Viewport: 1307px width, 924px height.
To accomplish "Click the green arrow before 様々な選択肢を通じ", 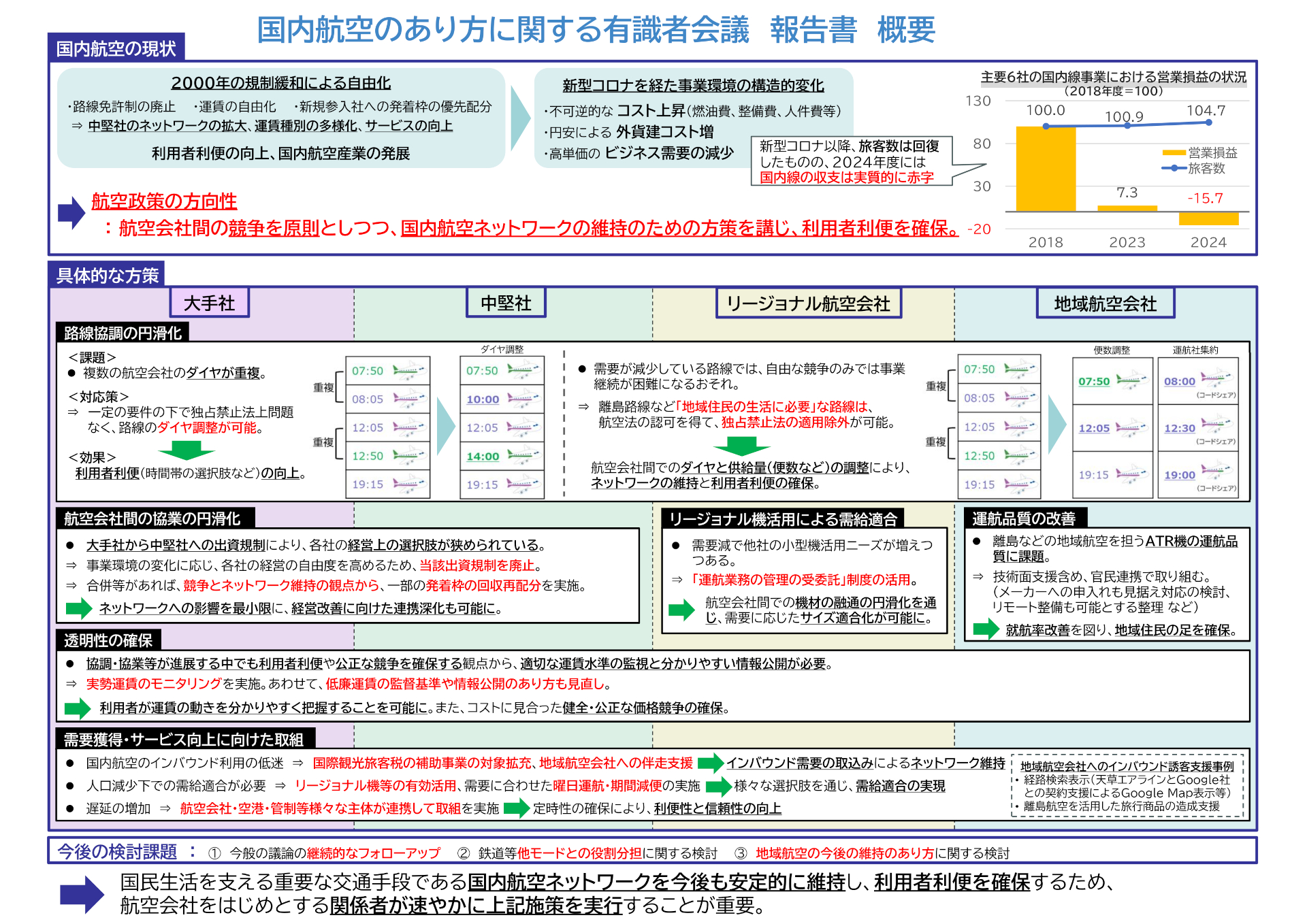I will (x=719, y=787).
